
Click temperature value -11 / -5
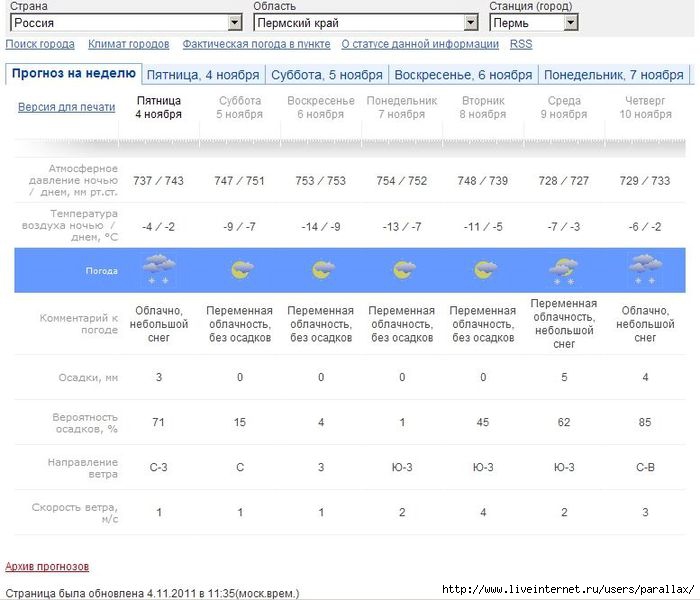[x=483, y=227]
